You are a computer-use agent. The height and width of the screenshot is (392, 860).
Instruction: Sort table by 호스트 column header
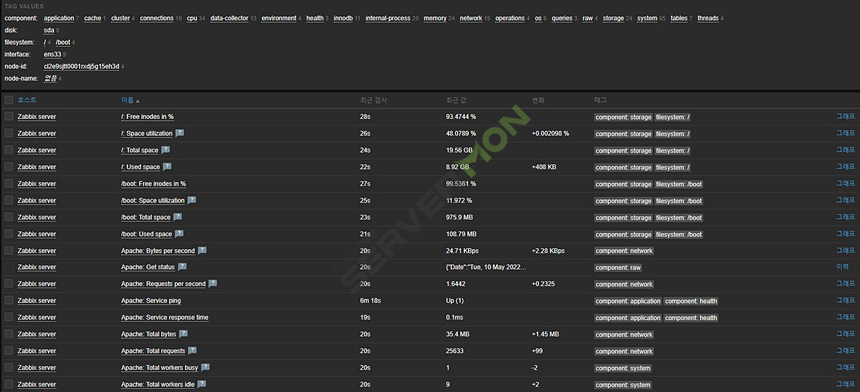[x=27, y=100]
